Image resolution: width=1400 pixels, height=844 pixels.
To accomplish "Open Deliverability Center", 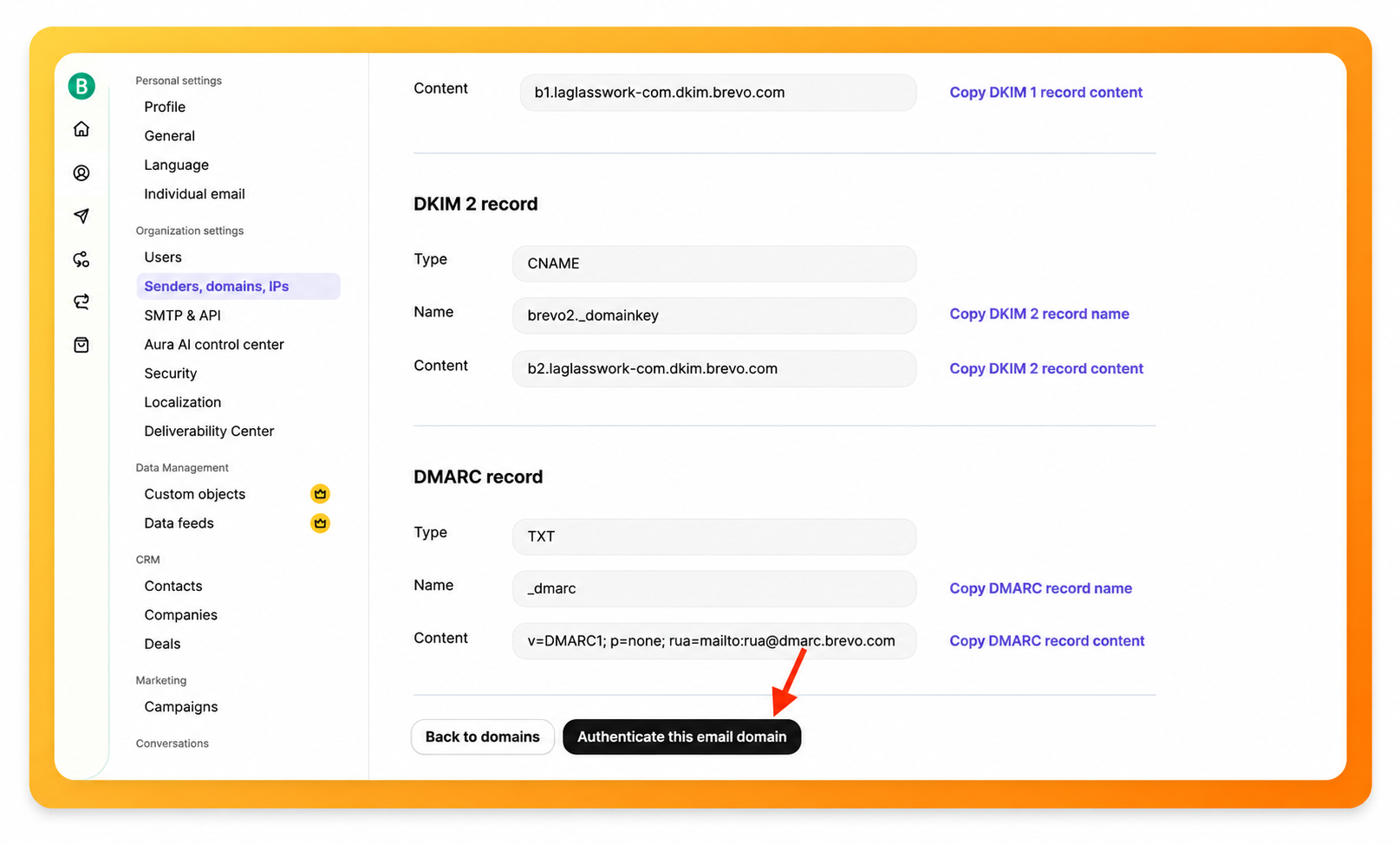I will [x=209, y=431].
